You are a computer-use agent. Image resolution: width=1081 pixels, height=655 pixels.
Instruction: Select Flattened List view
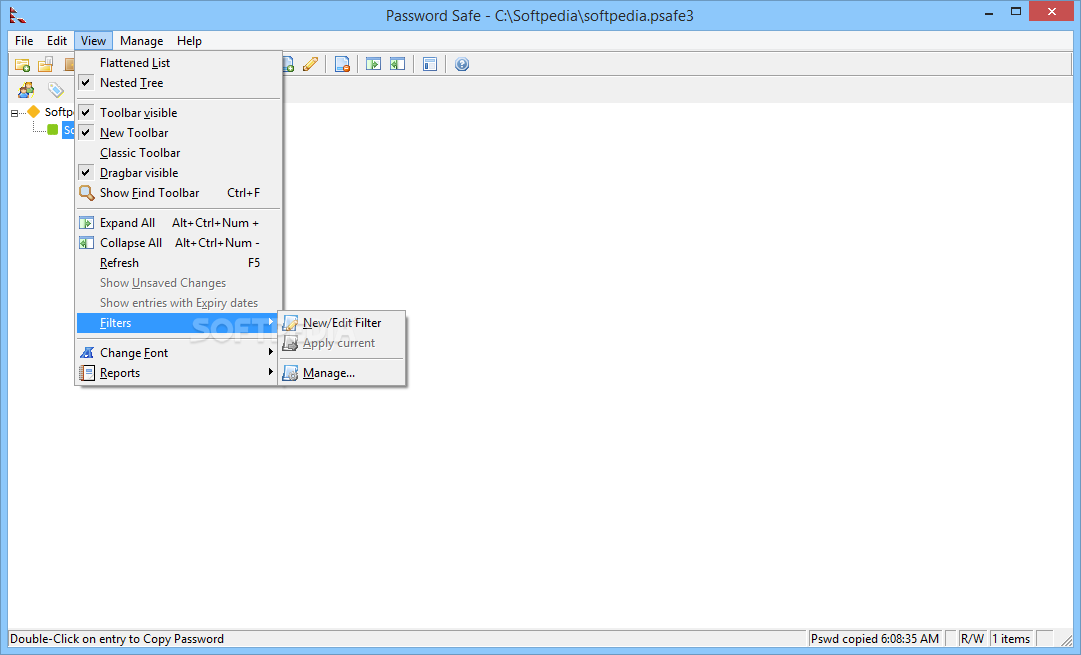click(179, 63)
